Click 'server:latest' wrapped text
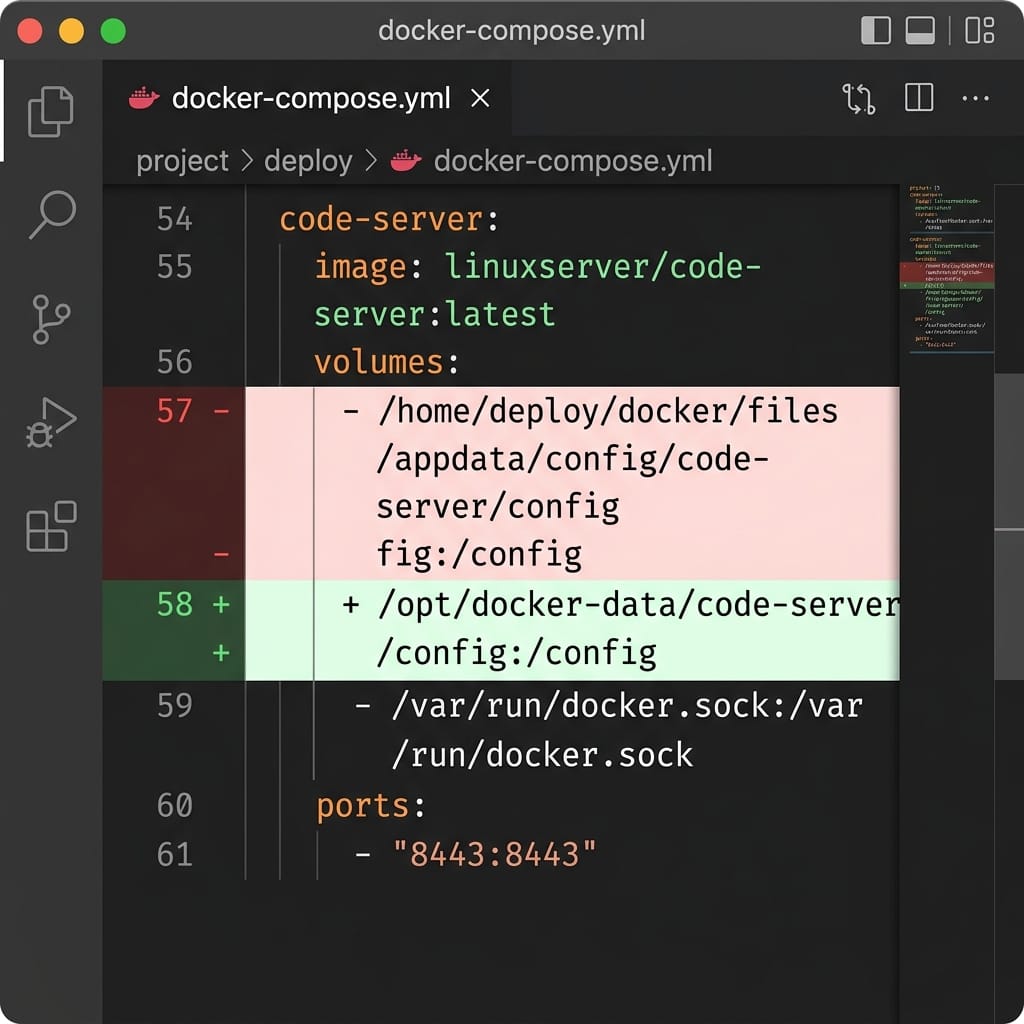The image size is (1024, 1024). click(x=435, y=315)
